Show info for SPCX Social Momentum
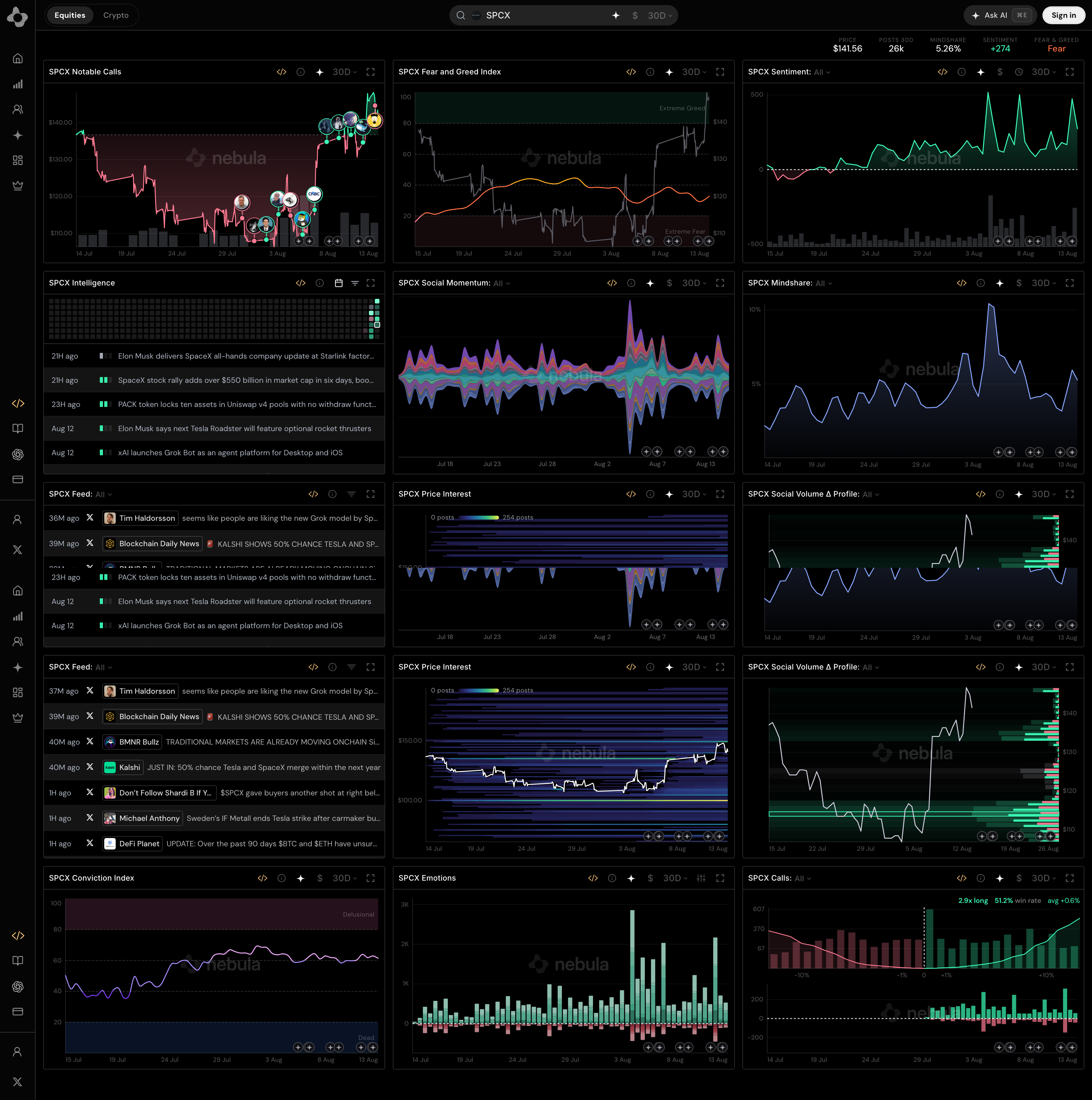Viewport: 1092px width, 1100px height. [631, 283]
